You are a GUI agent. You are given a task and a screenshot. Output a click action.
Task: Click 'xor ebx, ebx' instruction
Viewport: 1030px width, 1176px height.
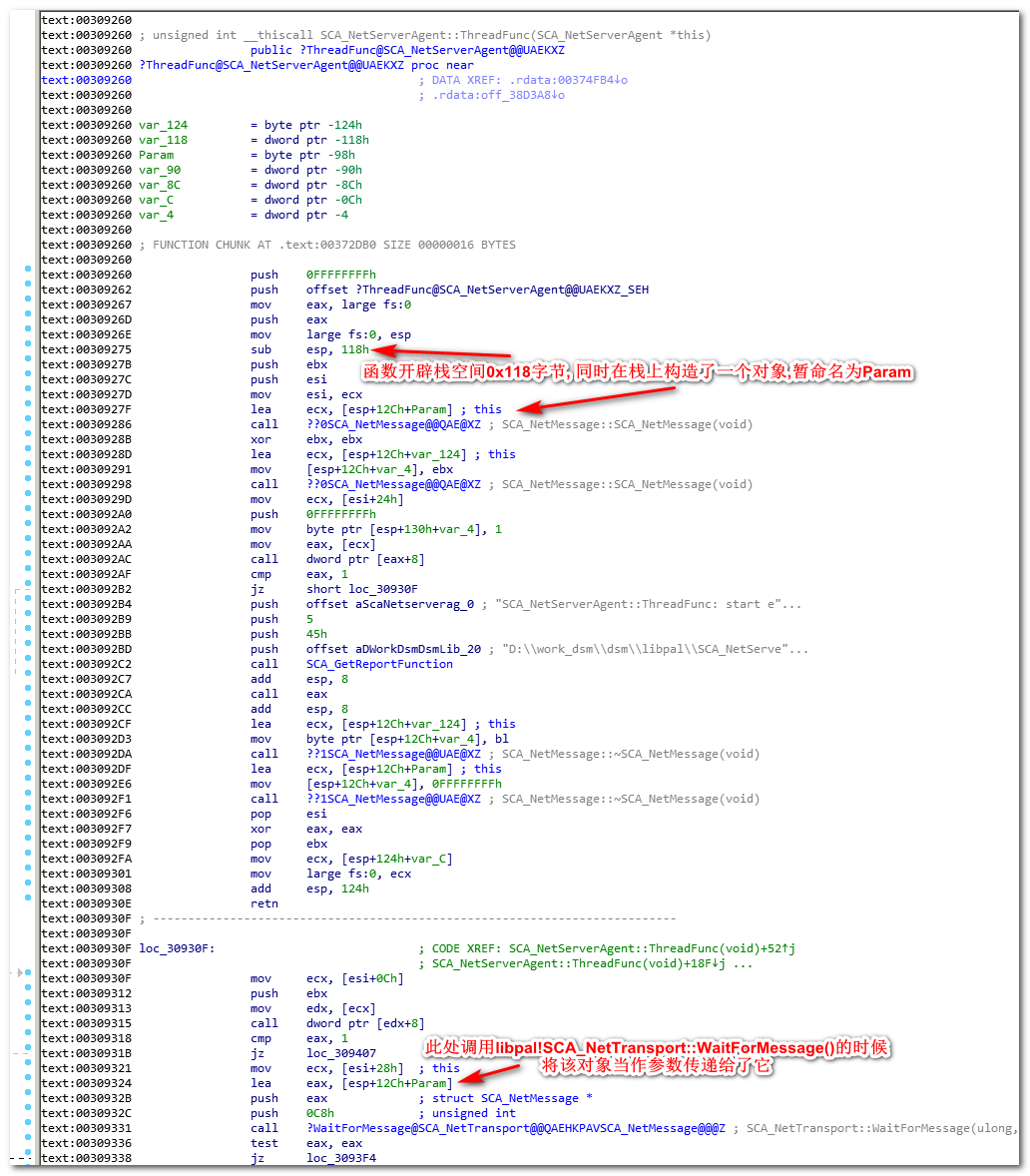pyautogui.click(x=305, y=440)
